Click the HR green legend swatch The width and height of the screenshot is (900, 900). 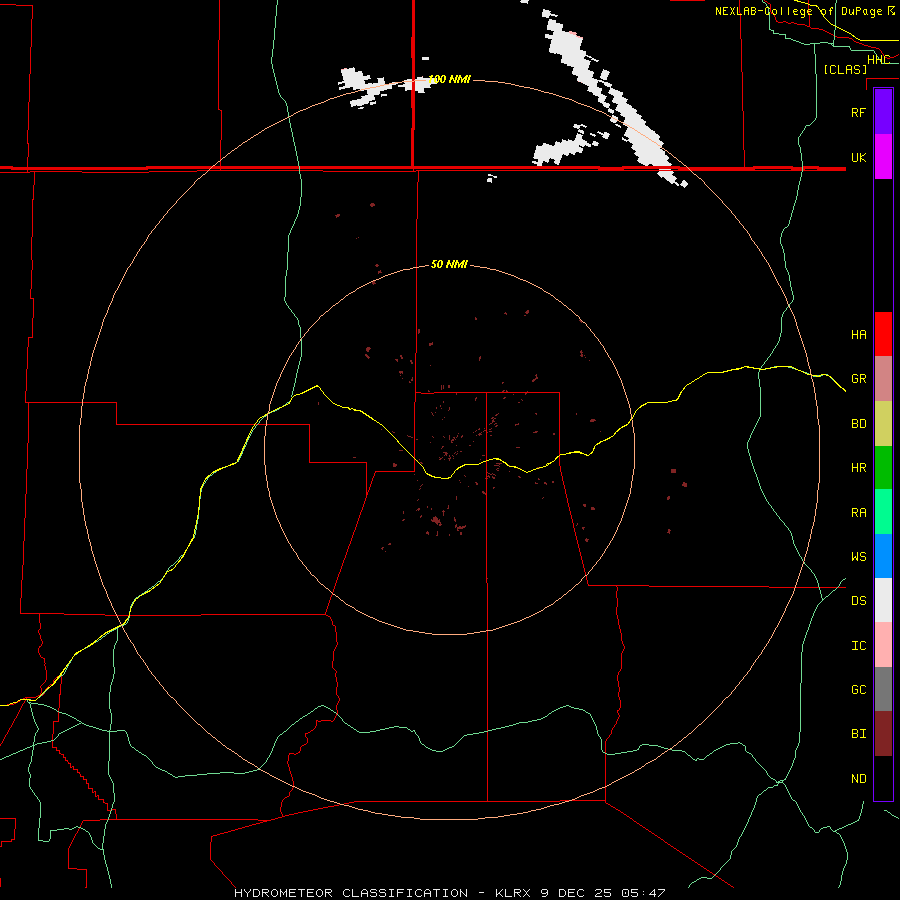click(883, 468)
